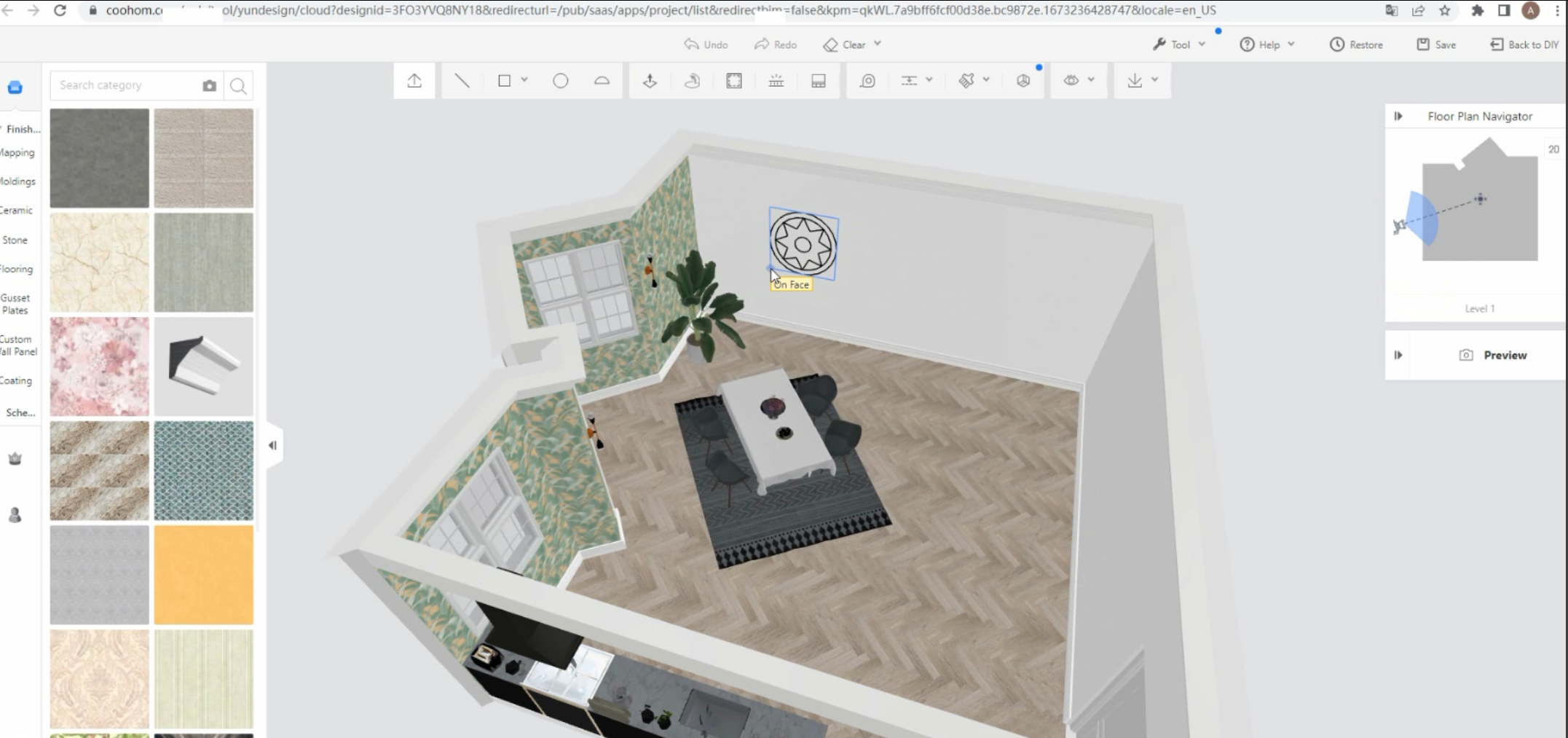Click the light strip tool icon
This screenshot has height=738, width=1568.
pyautogui.click(x=776, y=81)
